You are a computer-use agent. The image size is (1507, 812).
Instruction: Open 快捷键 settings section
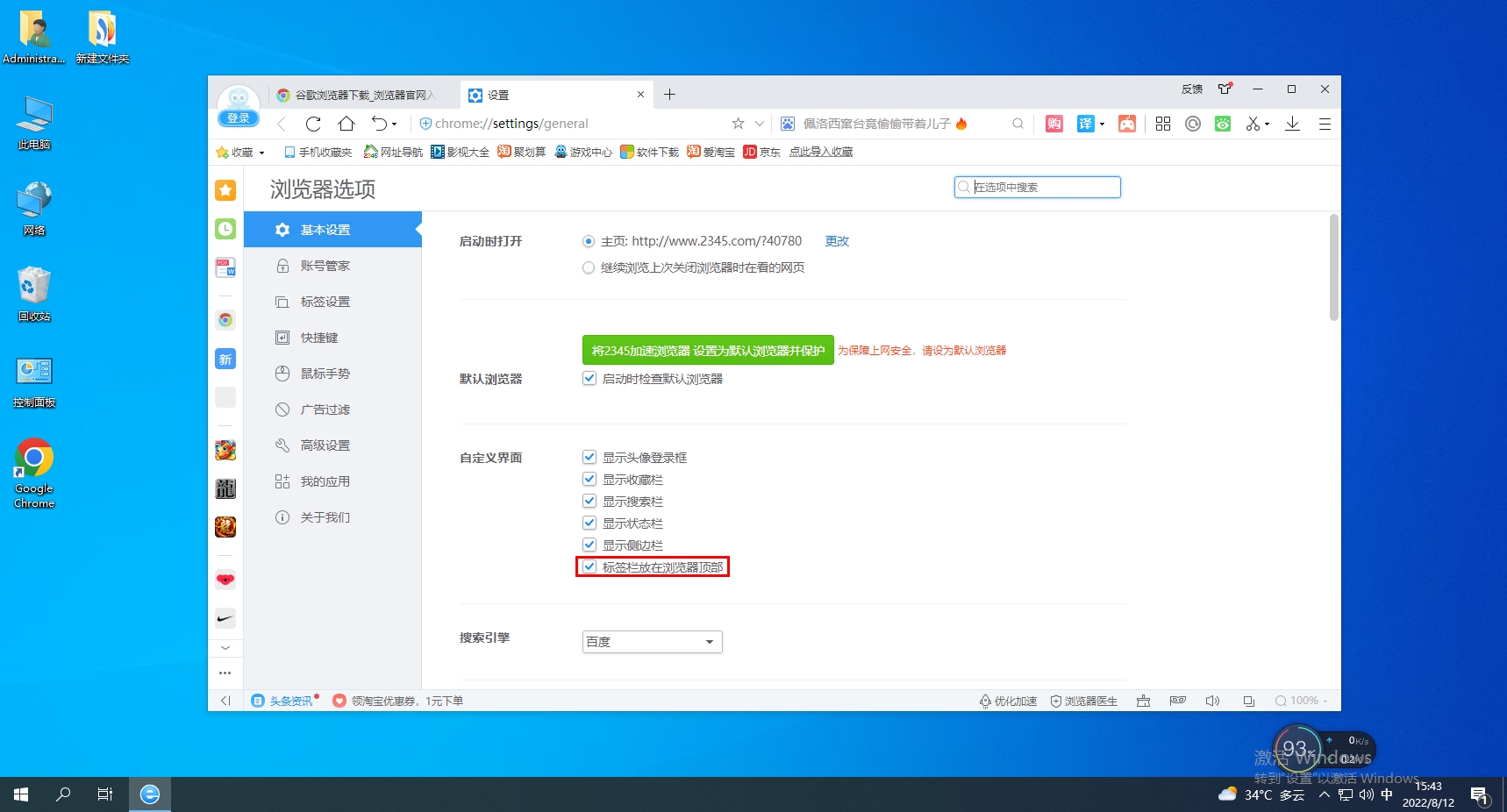tap(332, 338)
